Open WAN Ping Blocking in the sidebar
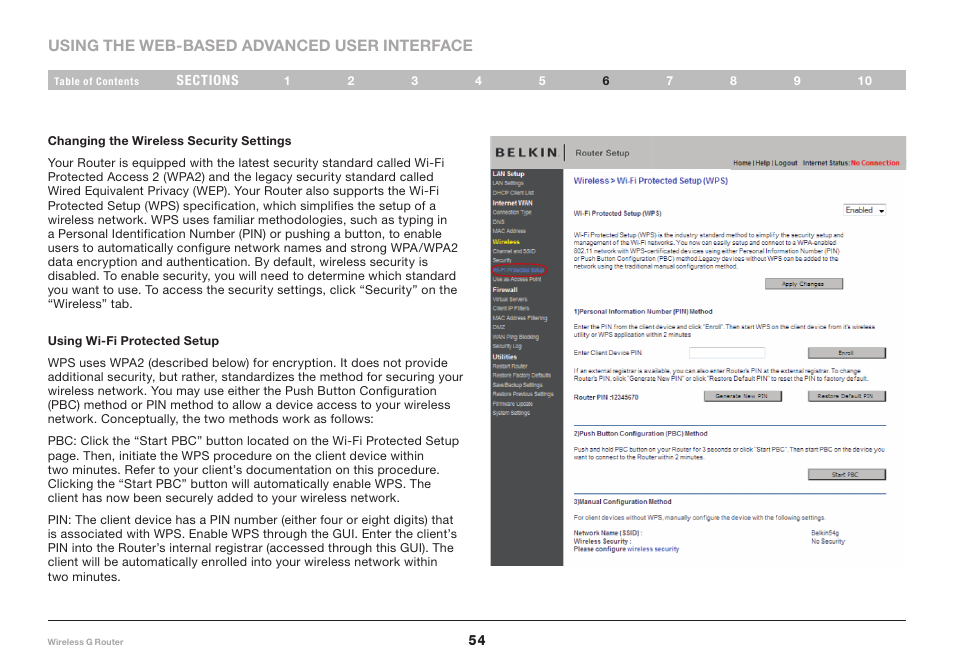Screen dimensions: 954x668 [515, 337]
